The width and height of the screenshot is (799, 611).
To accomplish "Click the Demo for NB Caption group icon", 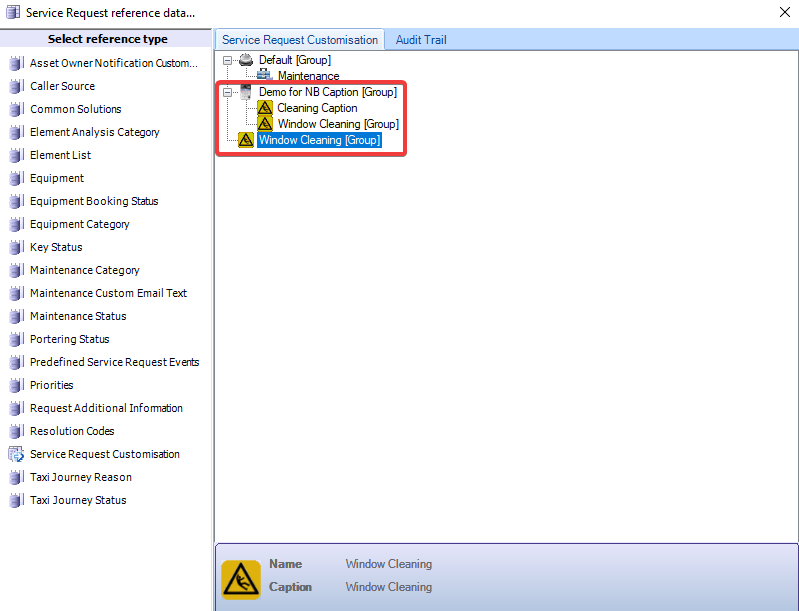I will point(246,92).
